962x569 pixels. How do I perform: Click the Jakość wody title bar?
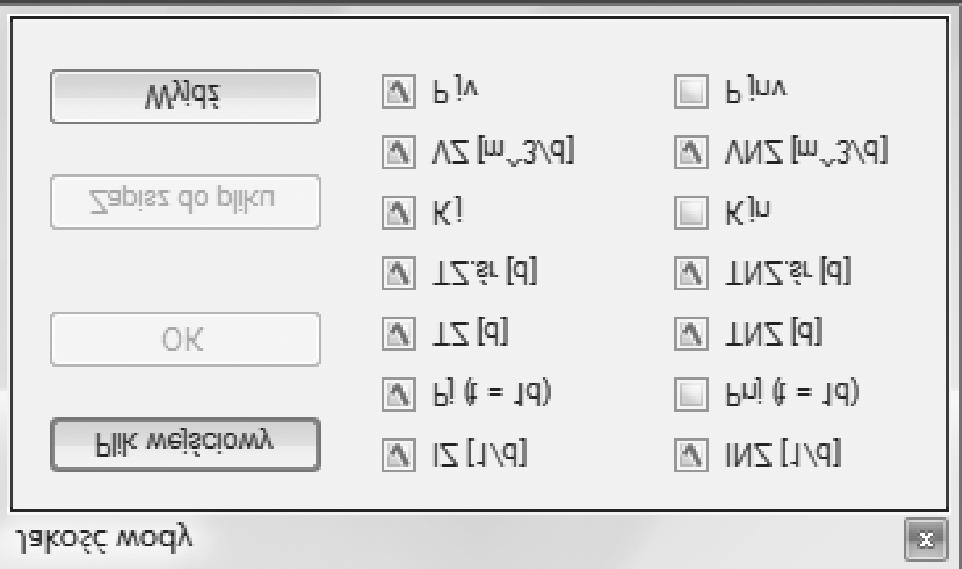(450, 541)
